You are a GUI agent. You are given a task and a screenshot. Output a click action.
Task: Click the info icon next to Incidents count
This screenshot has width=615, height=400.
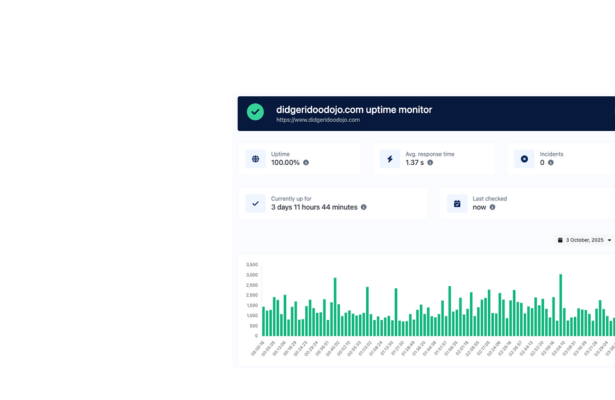click(x=551, y=163)
